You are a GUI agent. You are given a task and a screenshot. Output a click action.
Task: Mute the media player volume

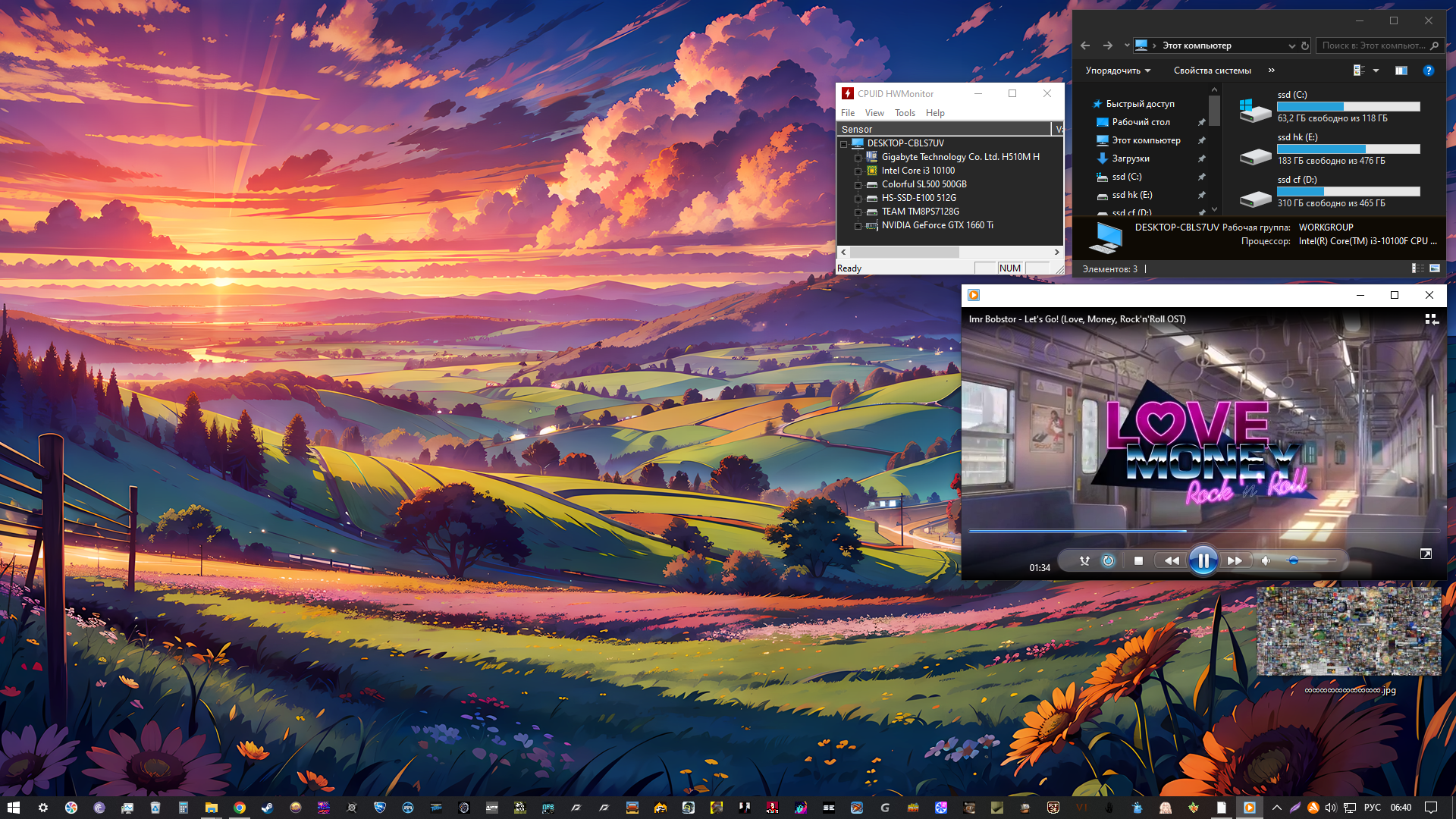(1266, 560)
